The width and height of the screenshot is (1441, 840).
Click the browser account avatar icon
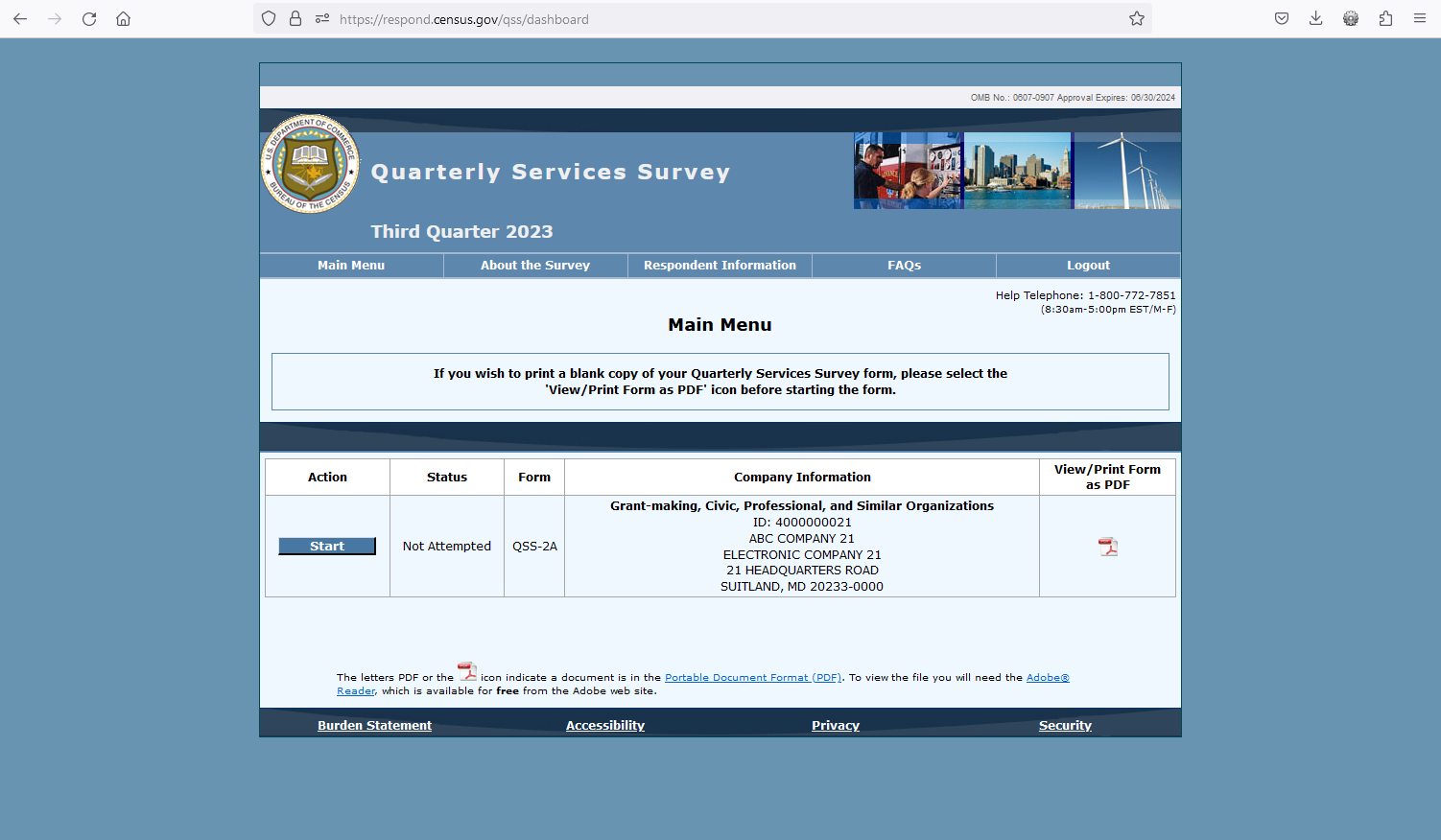(1351, 19)
